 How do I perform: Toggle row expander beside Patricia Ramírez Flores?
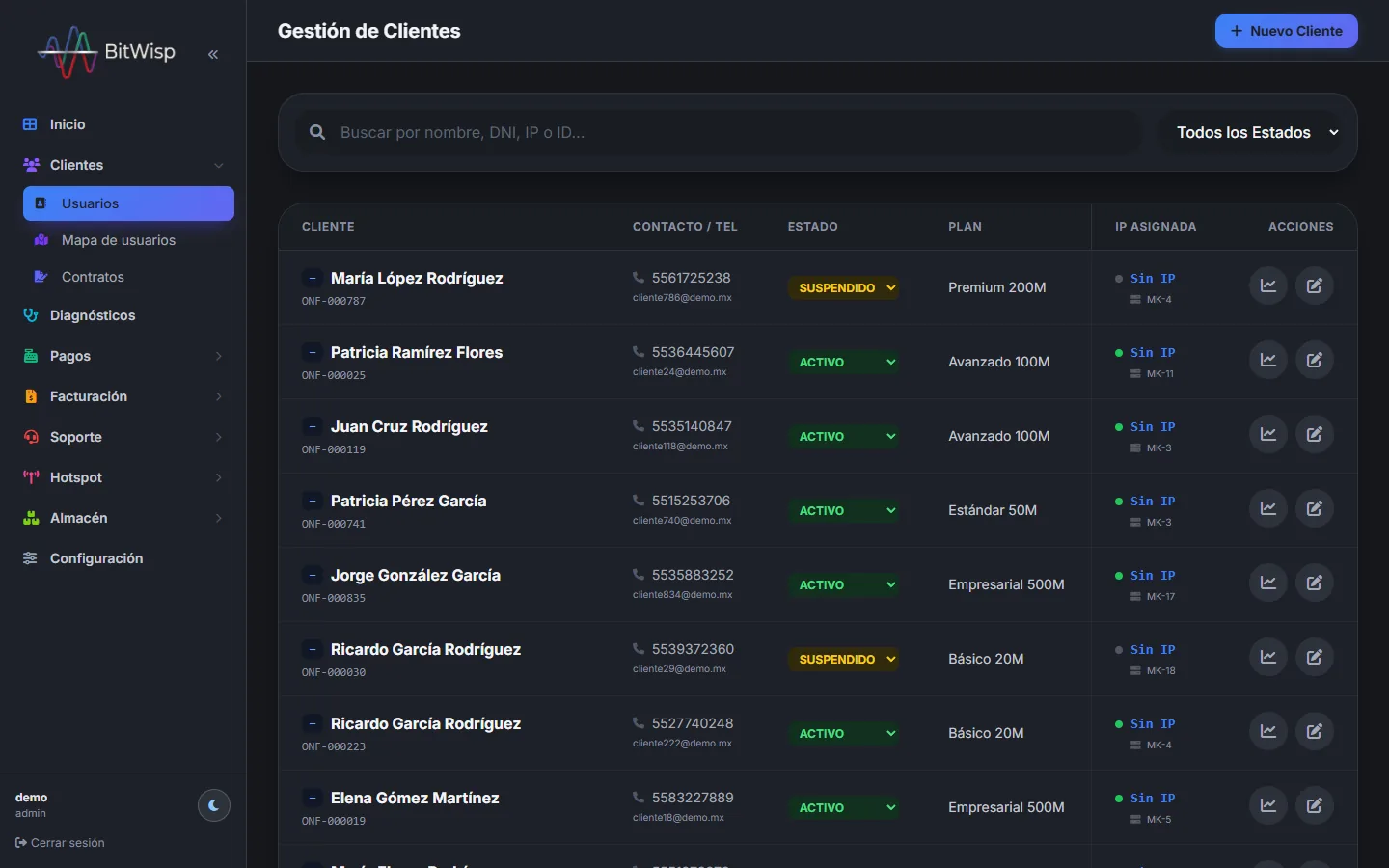pyautogui.click(x=313, y=352)
